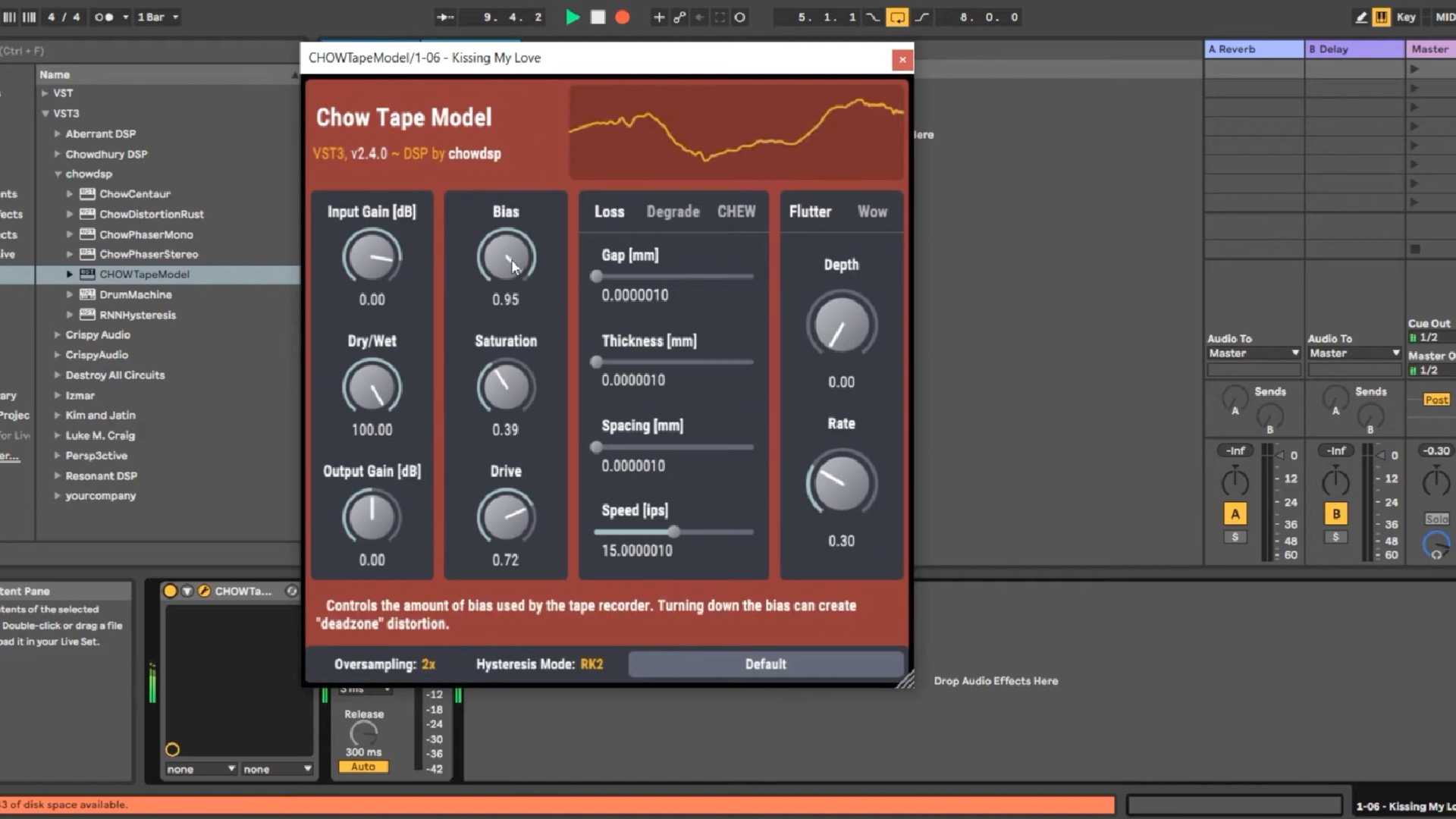
Task: Move the Speed [ips] slider handle
Action: point(674,532)
